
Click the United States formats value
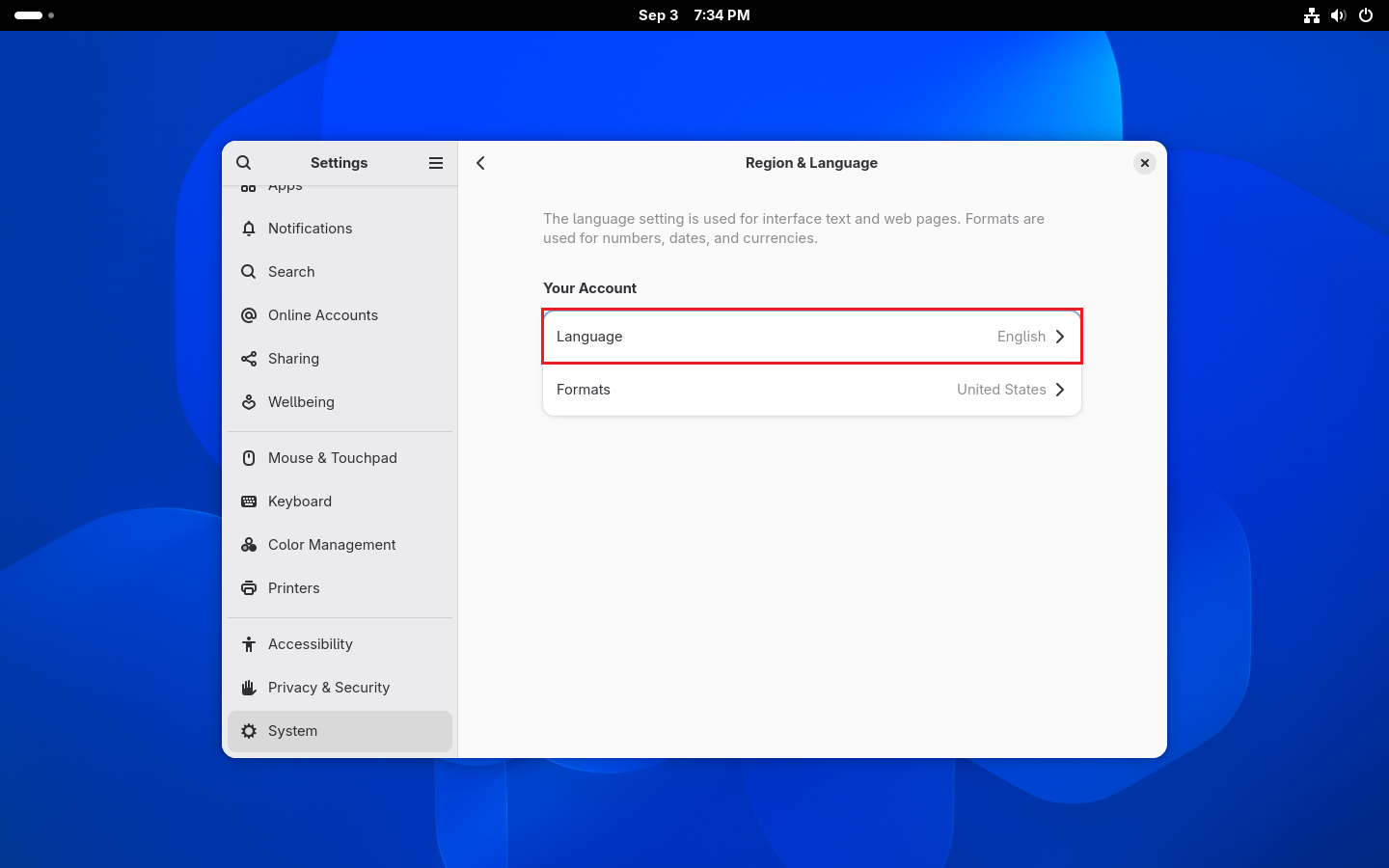pos(1001,390)
